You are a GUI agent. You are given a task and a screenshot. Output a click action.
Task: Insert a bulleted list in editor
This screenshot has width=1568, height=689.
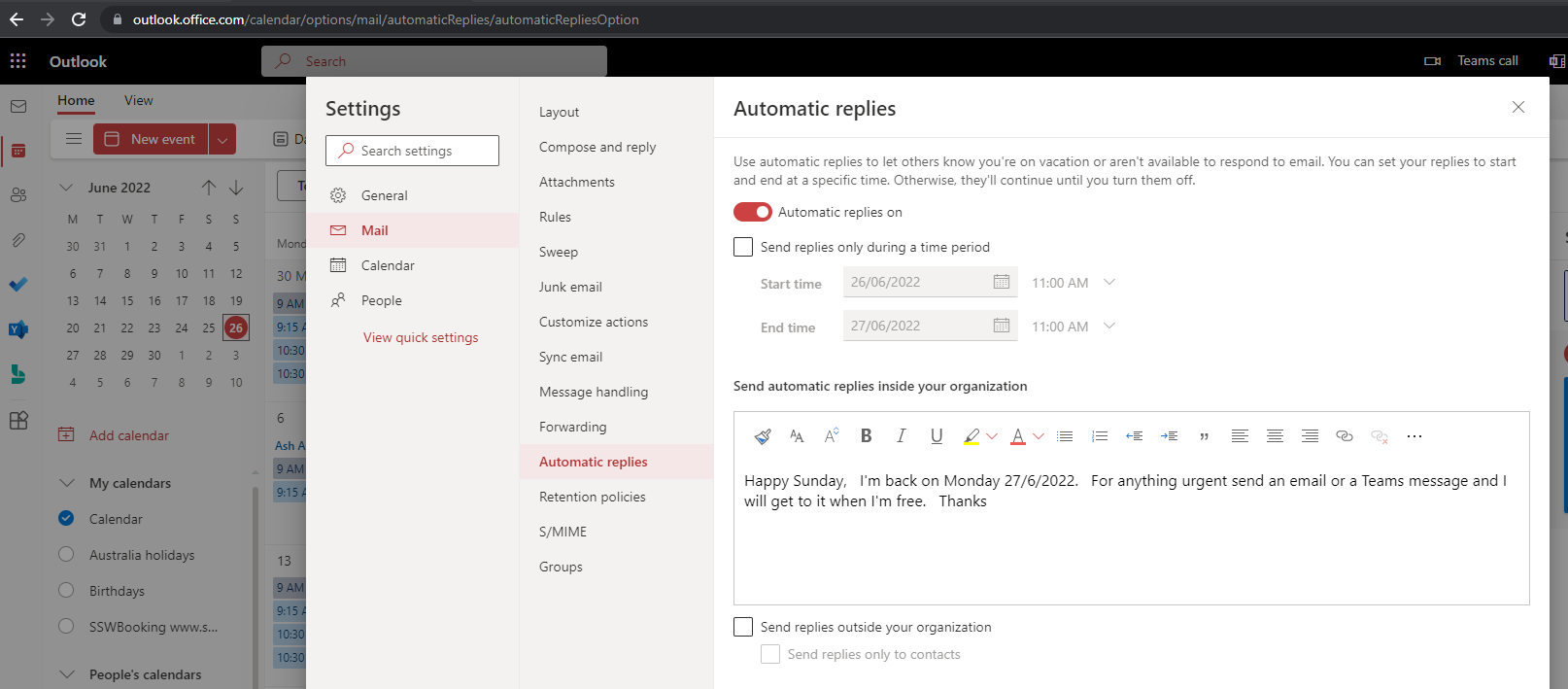[1065, 436]
